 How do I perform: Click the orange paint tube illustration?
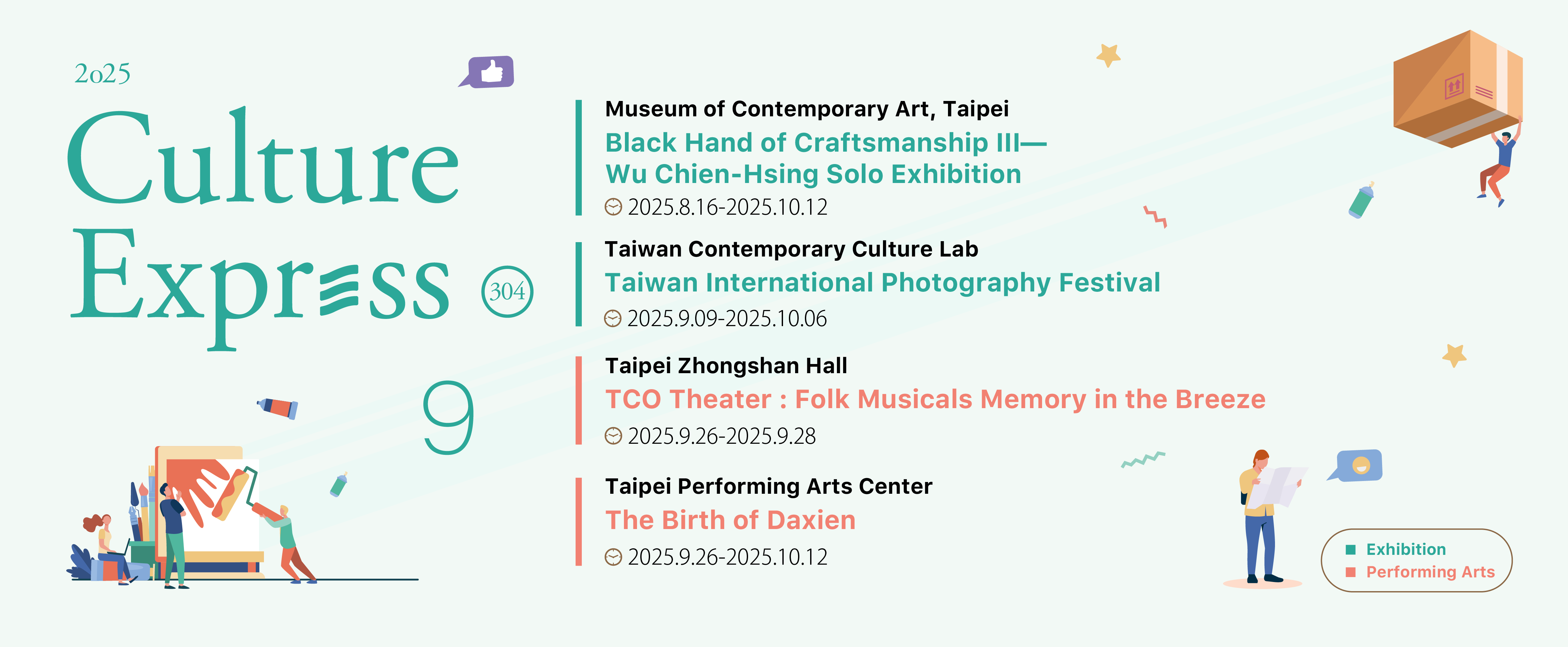click(278, 407)
